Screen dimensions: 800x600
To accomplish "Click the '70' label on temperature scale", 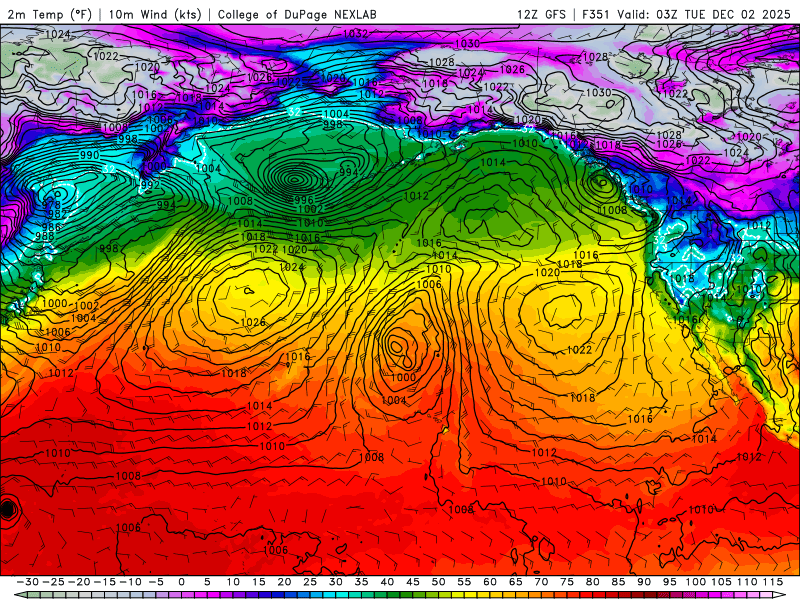I will [541, 582].
